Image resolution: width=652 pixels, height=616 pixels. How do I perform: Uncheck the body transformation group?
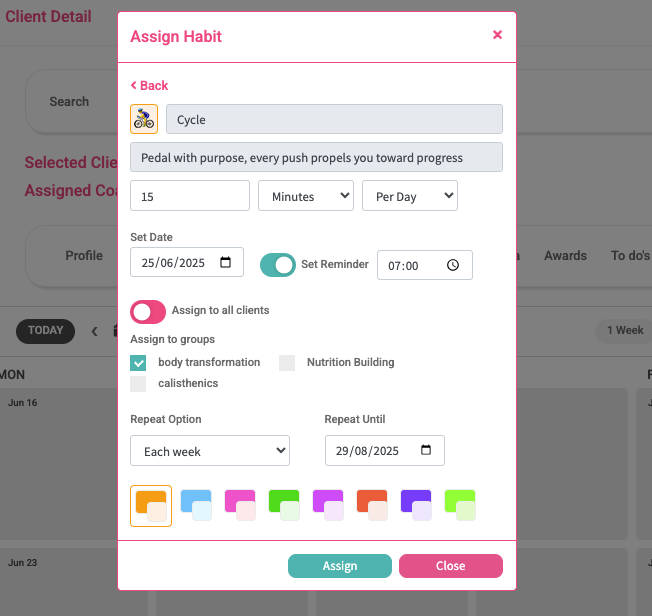tap(139, 362)
